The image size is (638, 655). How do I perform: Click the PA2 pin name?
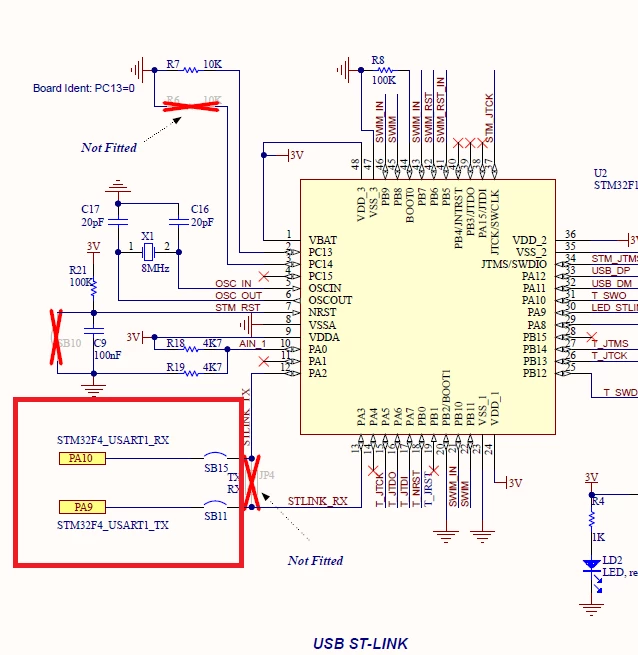point(318,373)
